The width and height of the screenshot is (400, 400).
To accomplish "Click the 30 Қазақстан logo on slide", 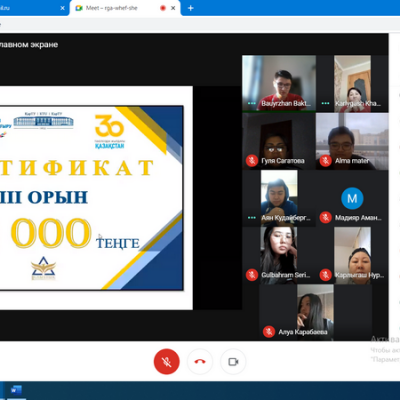I will (x=110, y=132).
